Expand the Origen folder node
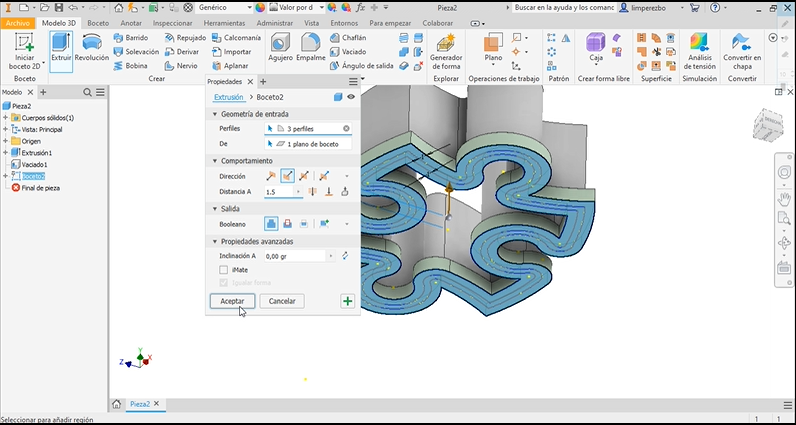 pos(6,141)
